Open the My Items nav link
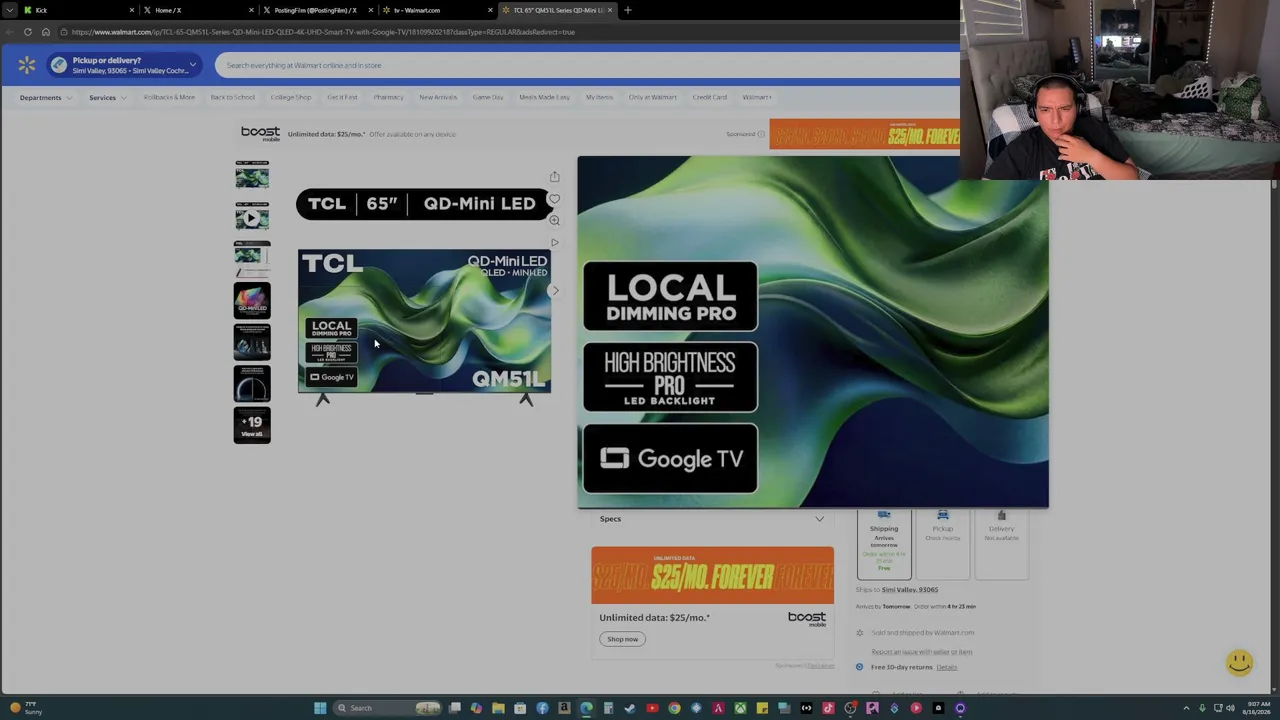This screenshot has height=720, width=1280. (599, 97)
